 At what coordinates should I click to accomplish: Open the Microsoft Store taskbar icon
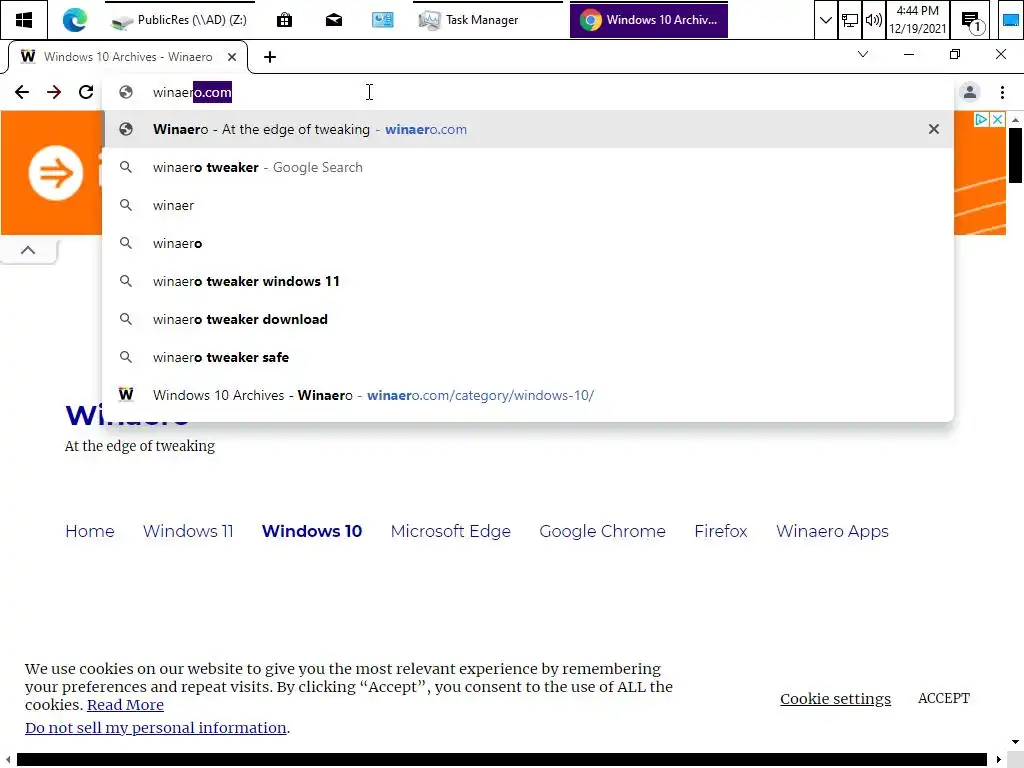click(x=284, y=20)
